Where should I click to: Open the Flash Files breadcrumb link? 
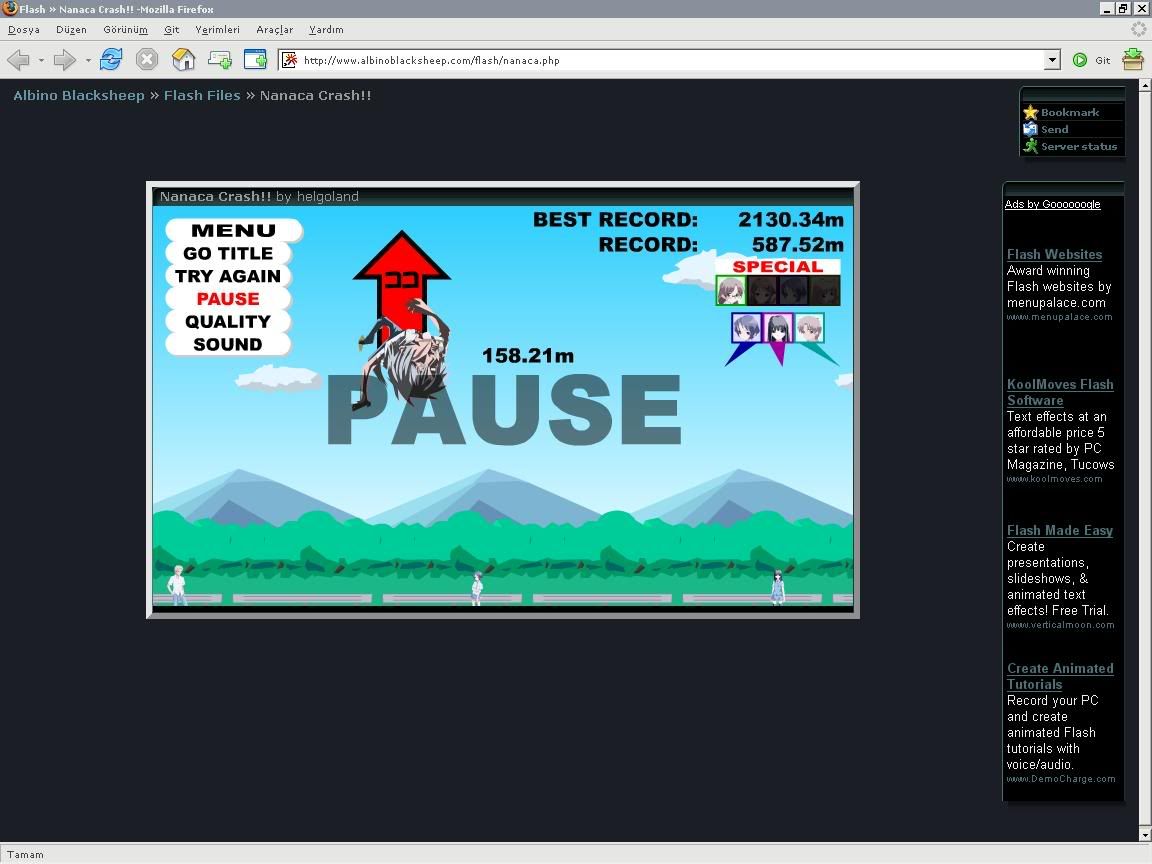(x=202, y=96)
